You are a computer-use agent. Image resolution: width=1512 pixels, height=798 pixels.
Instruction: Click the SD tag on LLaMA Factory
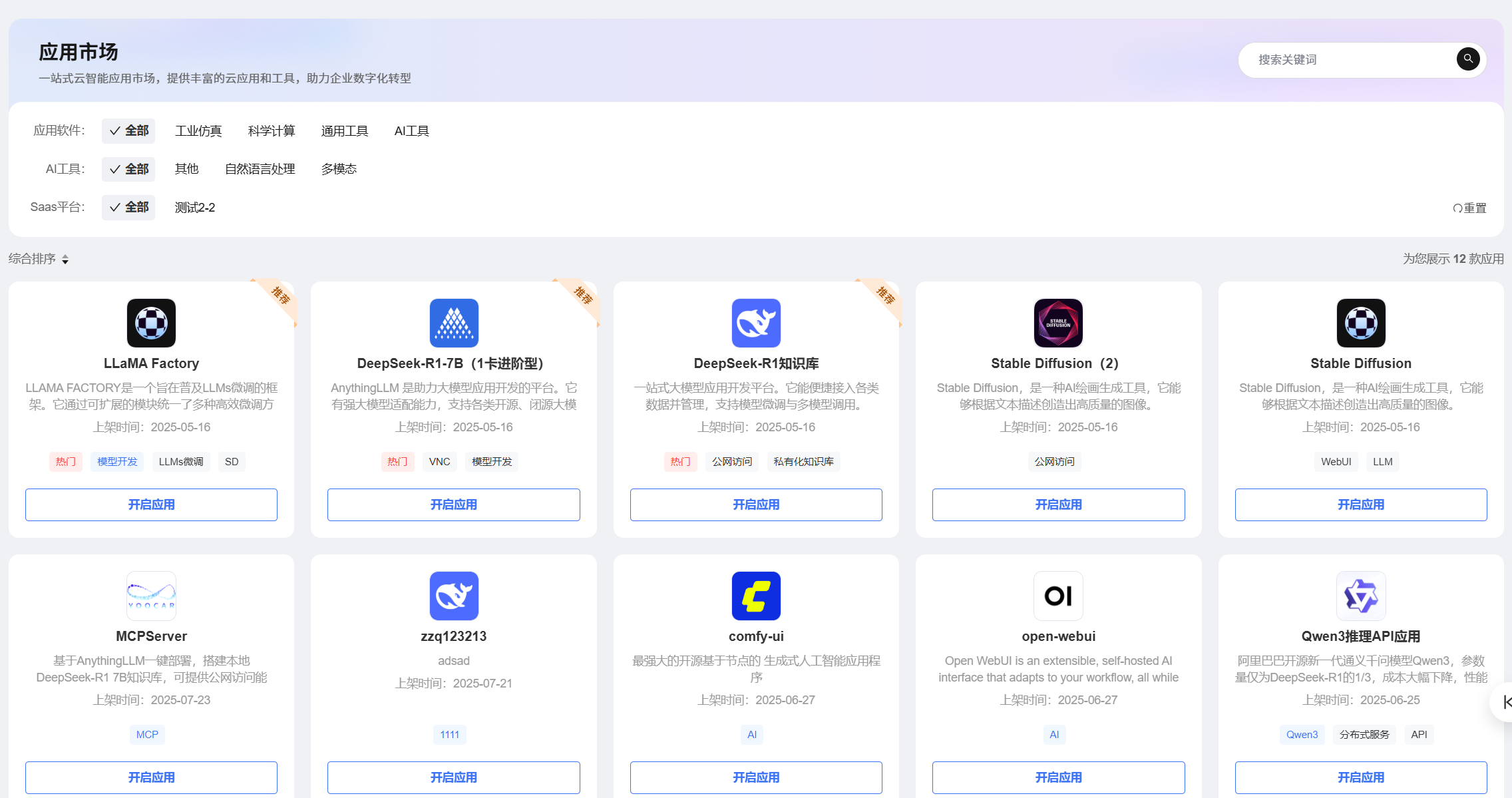(x=232, y=462)
